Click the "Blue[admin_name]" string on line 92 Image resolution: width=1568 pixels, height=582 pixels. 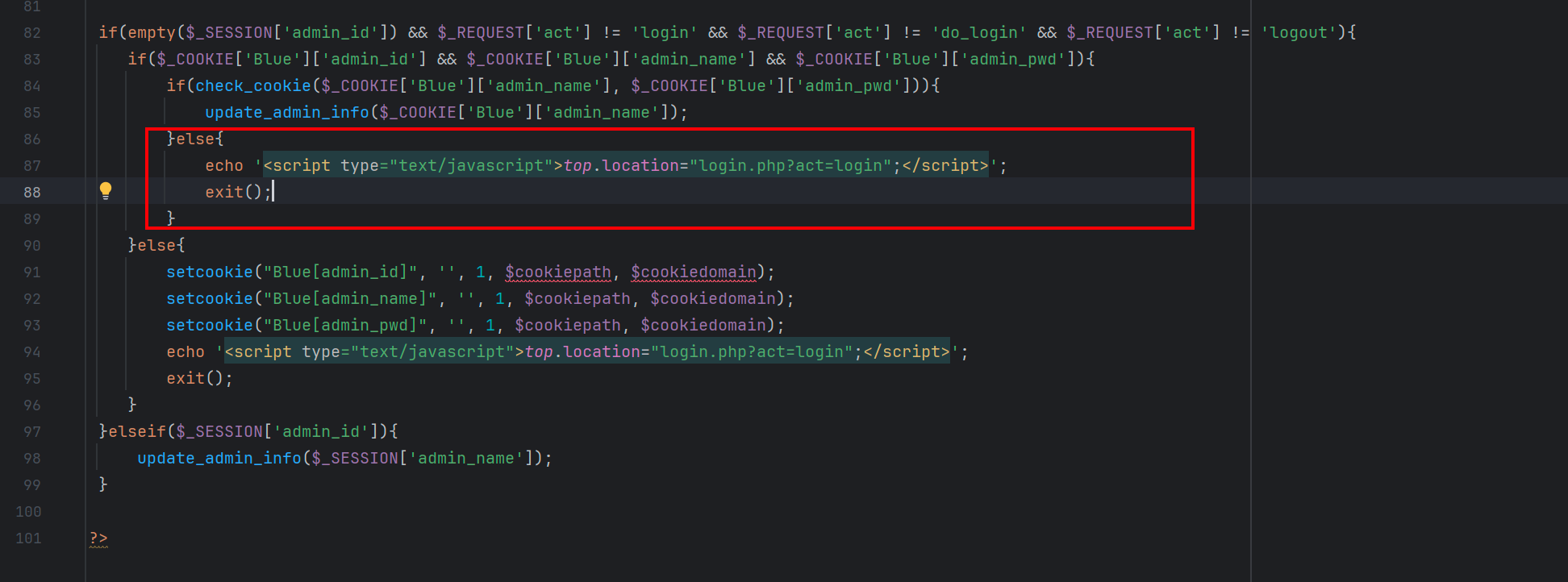coord(350,299)
